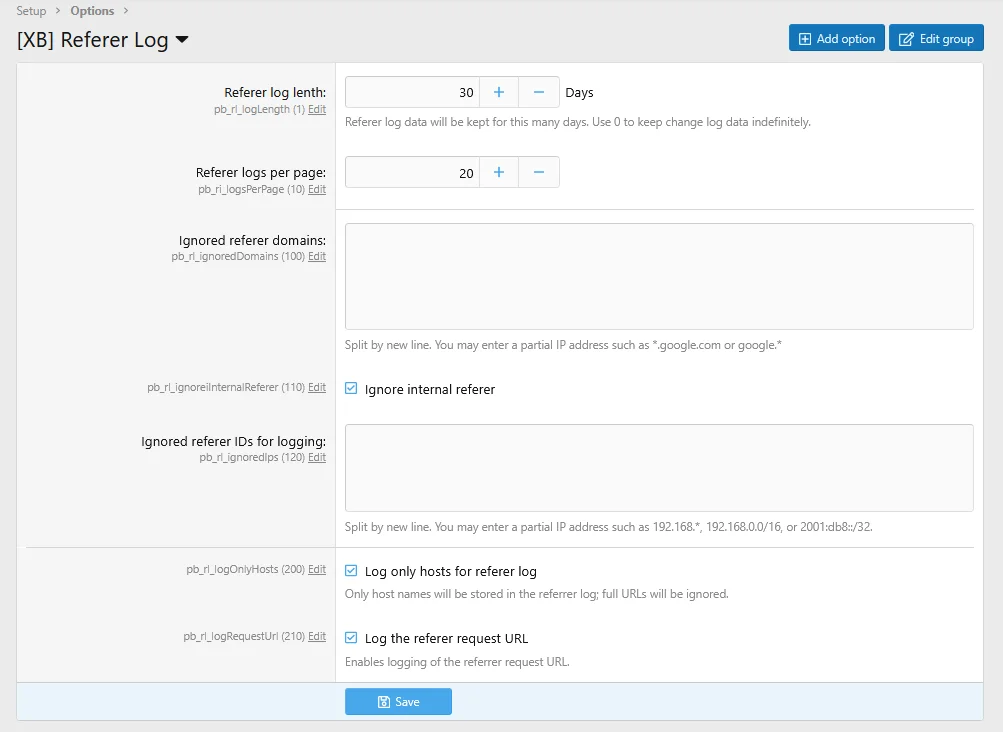Click the Add option button

click(836, 39)
